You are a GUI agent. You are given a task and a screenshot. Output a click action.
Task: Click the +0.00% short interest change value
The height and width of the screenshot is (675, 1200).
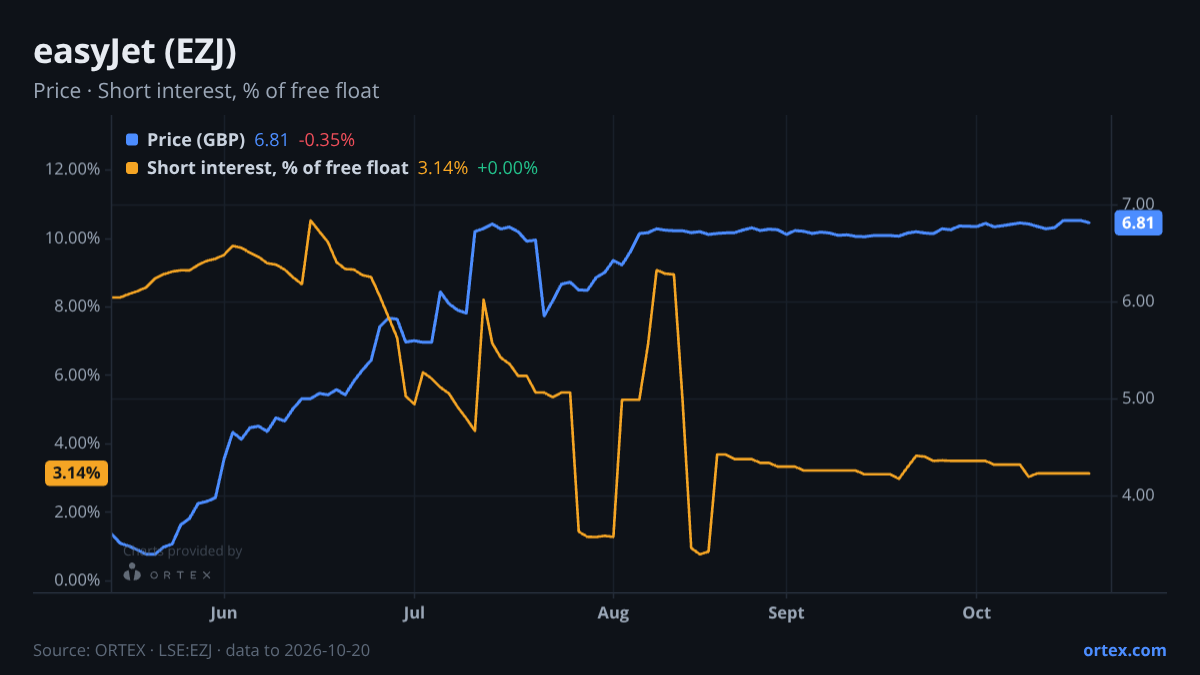(507, 168)
